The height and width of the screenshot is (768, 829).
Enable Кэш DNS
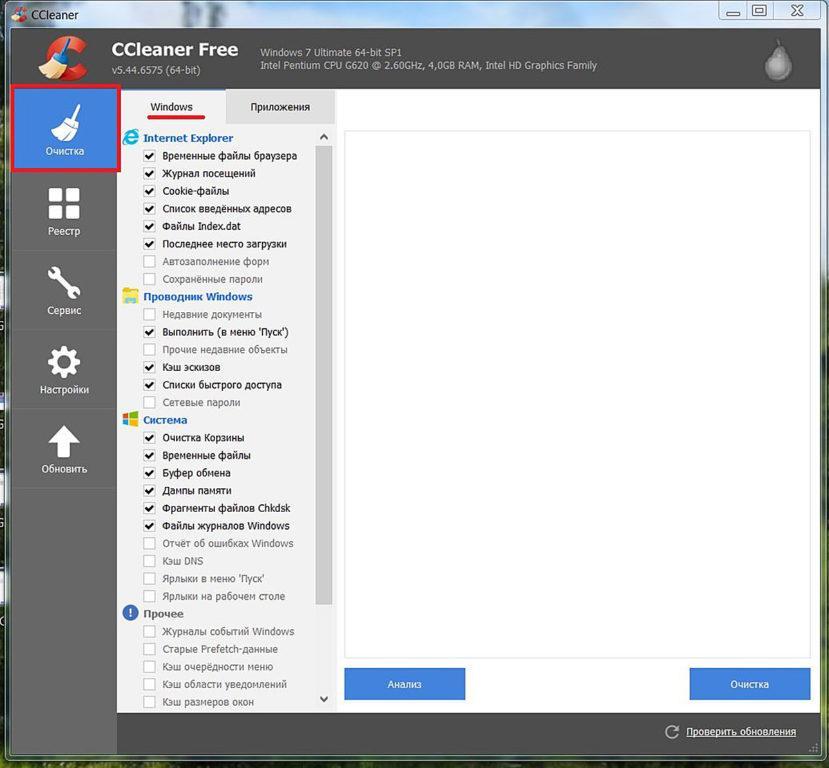[x=150, y=561]
